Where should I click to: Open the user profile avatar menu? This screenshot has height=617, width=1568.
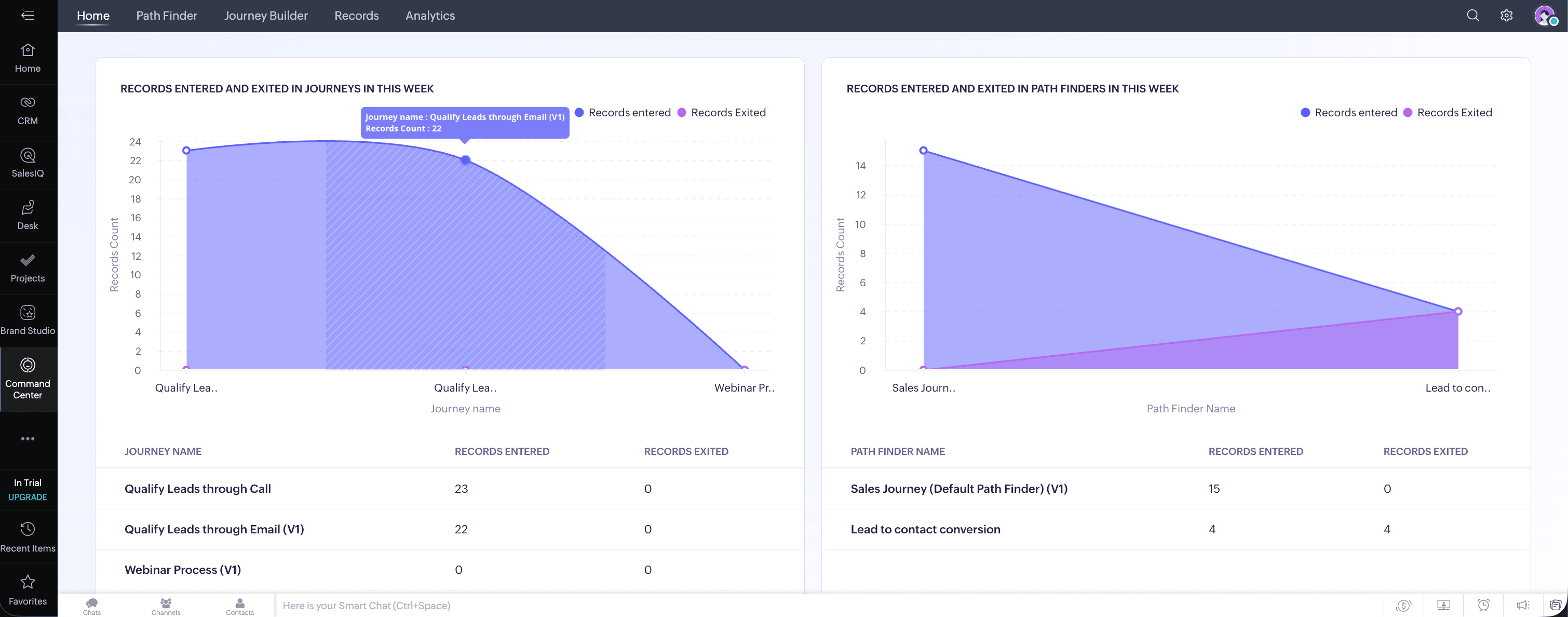pyautogui.click(x=1544, y=16)
